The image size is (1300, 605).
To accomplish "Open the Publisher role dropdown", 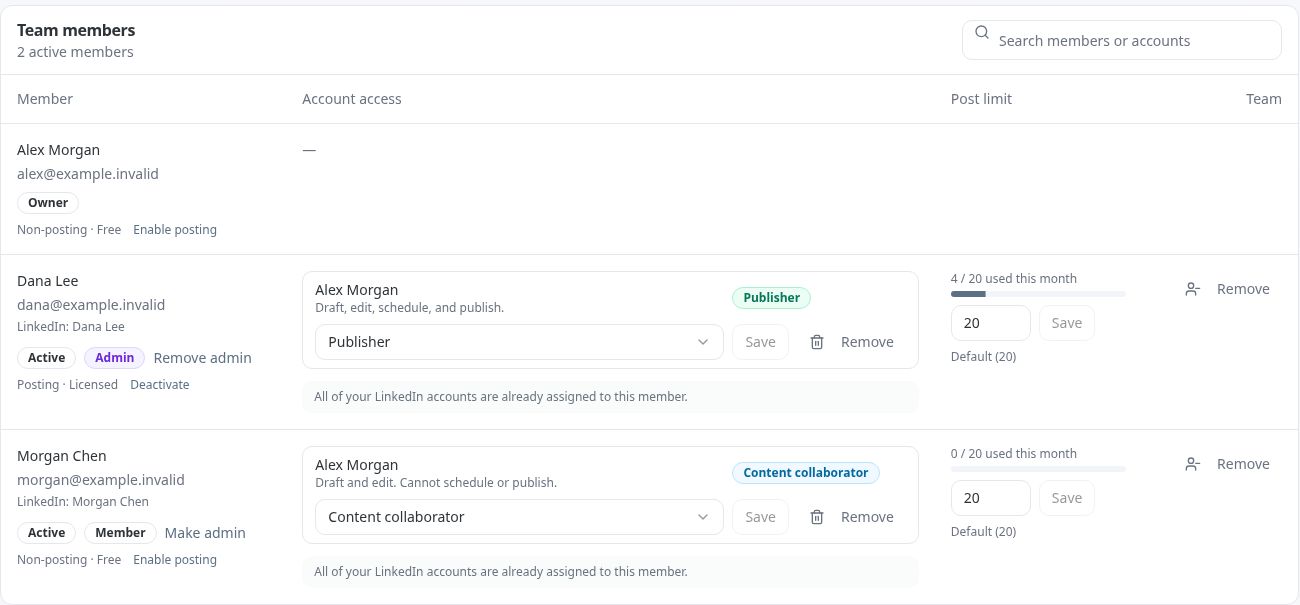I will click(519, 342).
